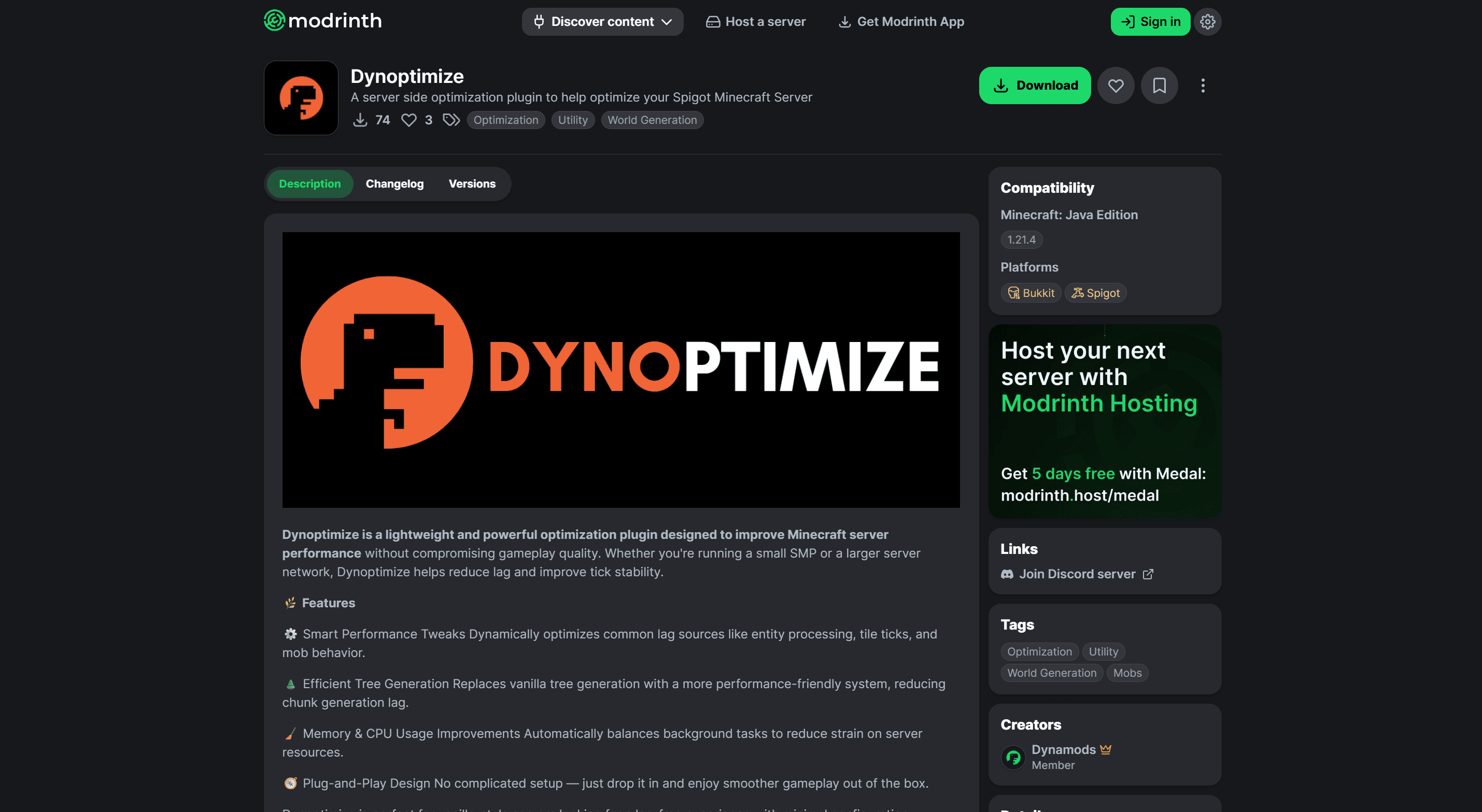Select World Generation in the Tags panel
1482x812 pixels.
click(x=1051, y=672)
